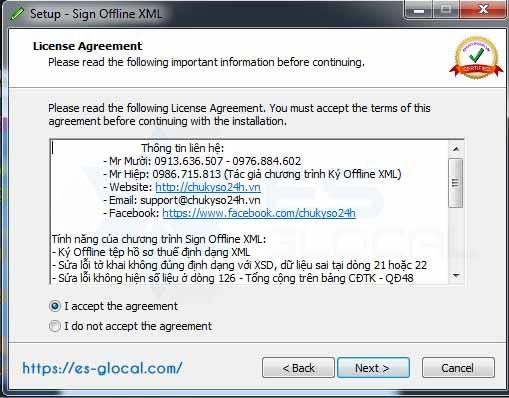Click the disabled maximize window button
This screenshot has height=398, width=509.
pos(446,10)
